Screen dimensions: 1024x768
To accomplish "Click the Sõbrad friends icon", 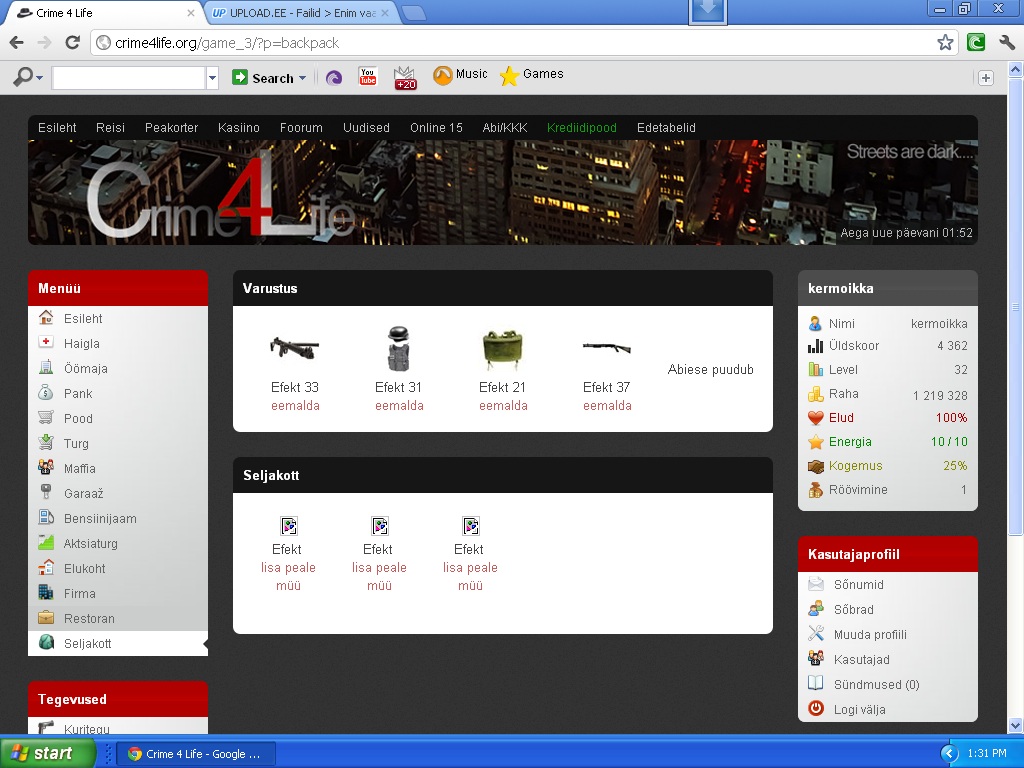I will click(x=816, y=609).
